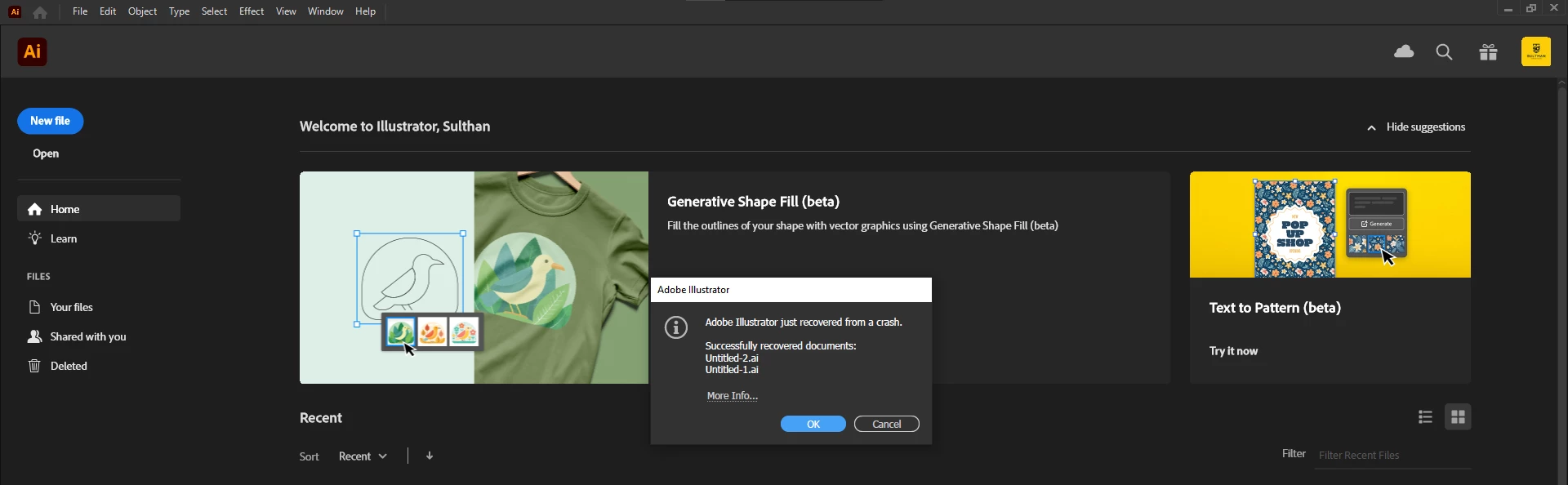The image size is (1568, 485).
Task: Go to Home in the sidebar
Action: (99, 209)
